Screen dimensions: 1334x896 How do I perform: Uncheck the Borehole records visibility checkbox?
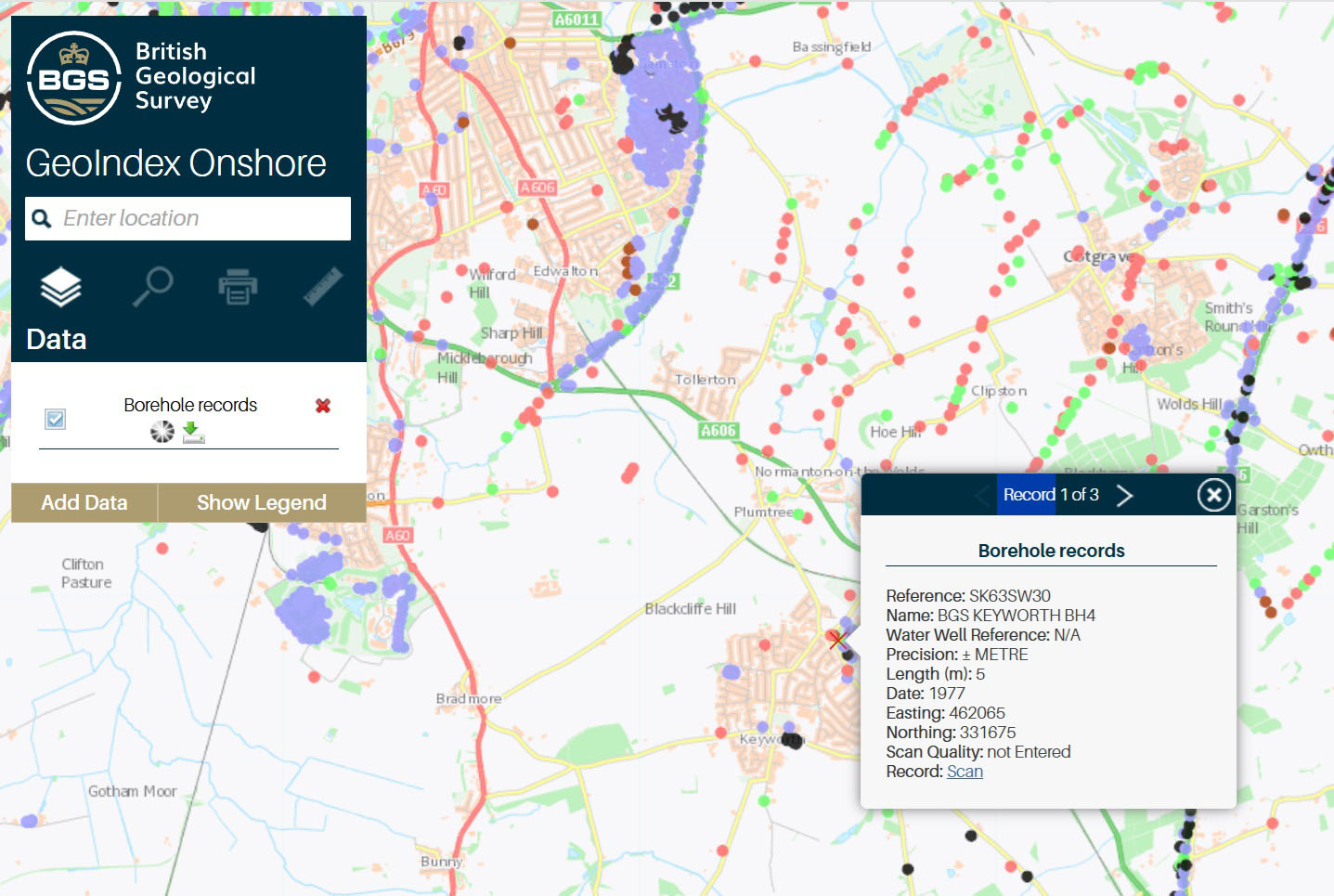pos(55,420)
